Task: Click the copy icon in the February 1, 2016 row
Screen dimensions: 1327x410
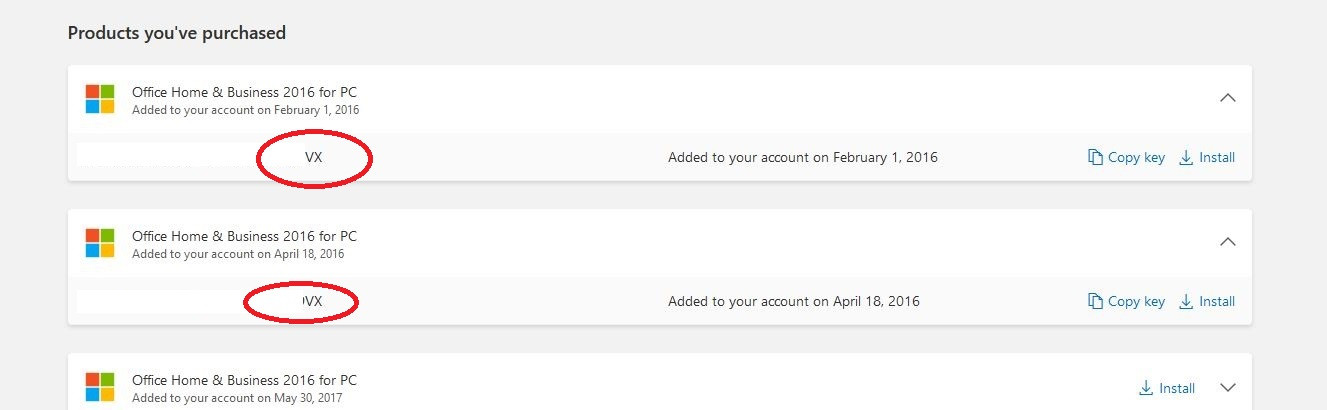Action: tap(1096, 158)
